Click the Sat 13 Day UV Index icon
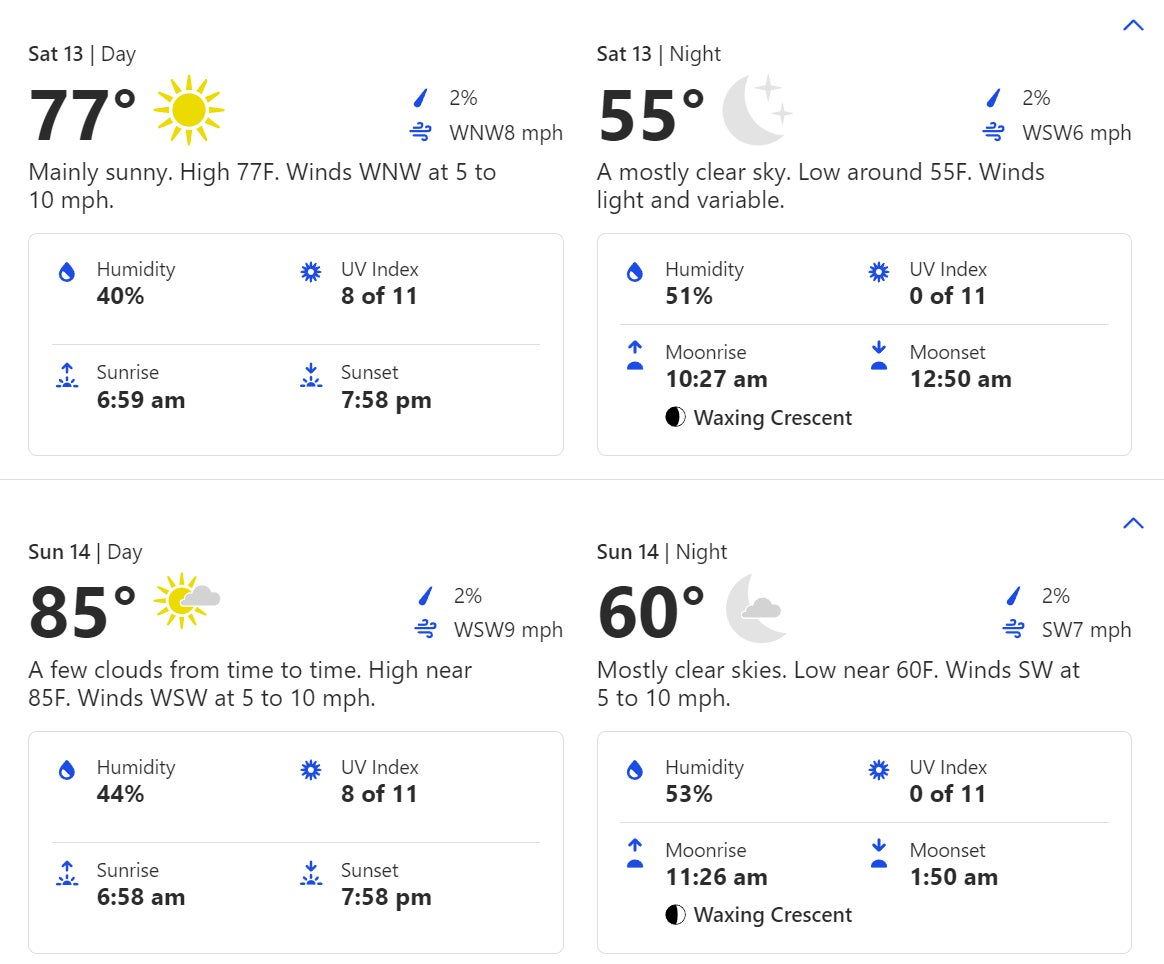 [311, 272]
